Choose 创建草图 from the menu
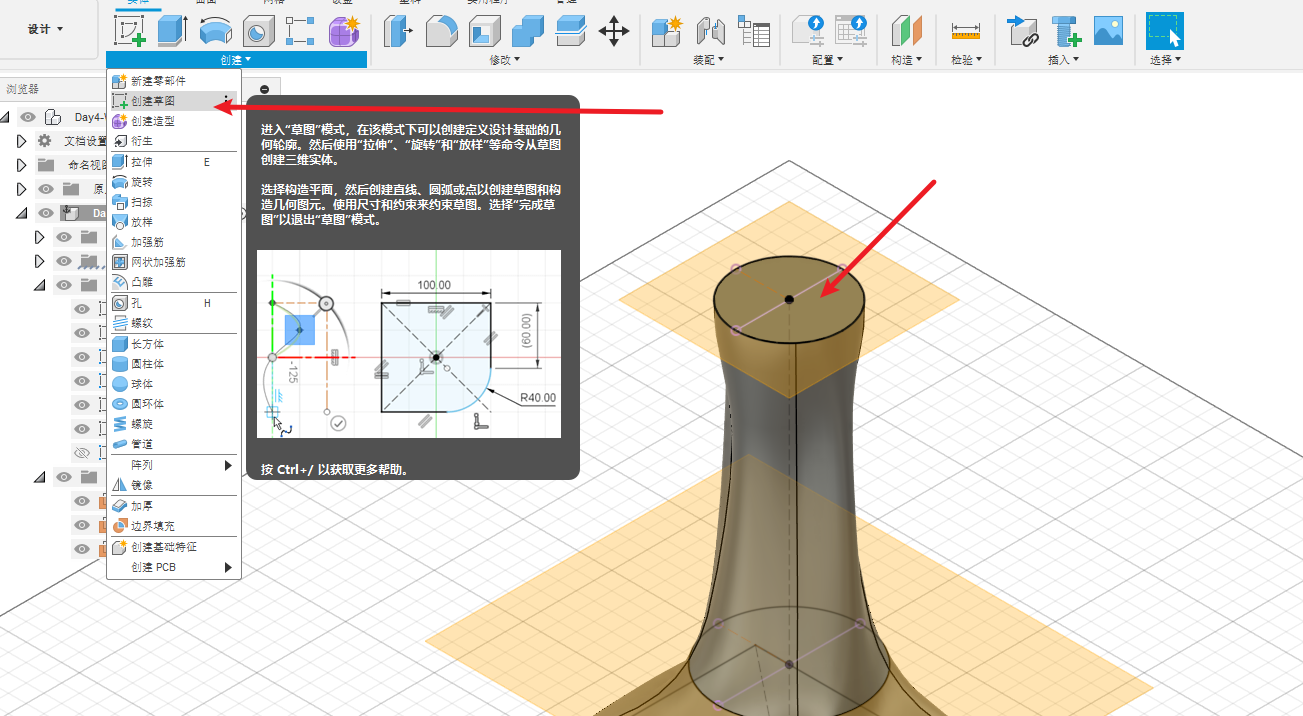The height and width of the screenshot is (716, 1303). [x=153, y=101]
